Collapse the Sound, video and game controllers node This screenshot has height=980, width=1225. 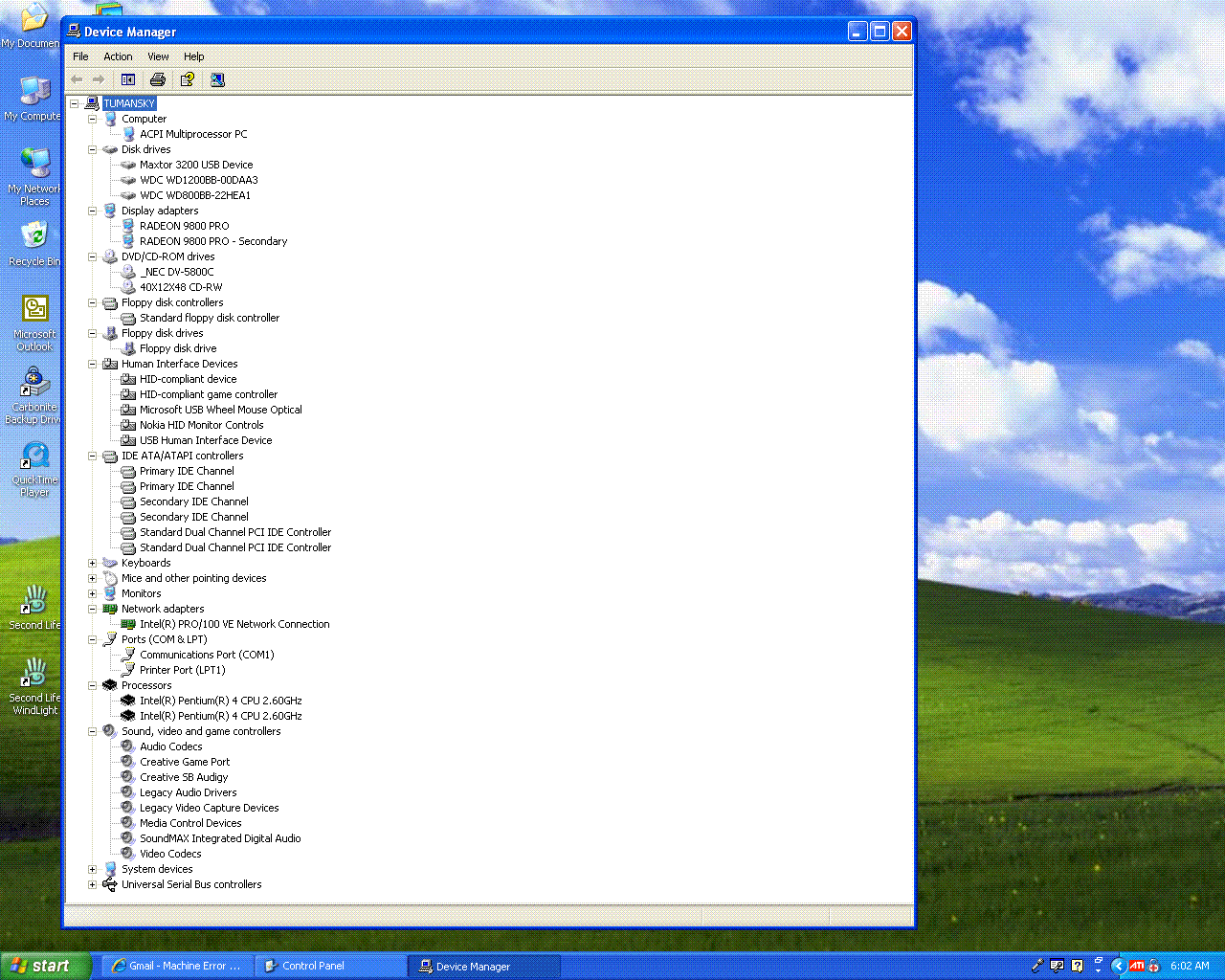(x=93, y=731)
